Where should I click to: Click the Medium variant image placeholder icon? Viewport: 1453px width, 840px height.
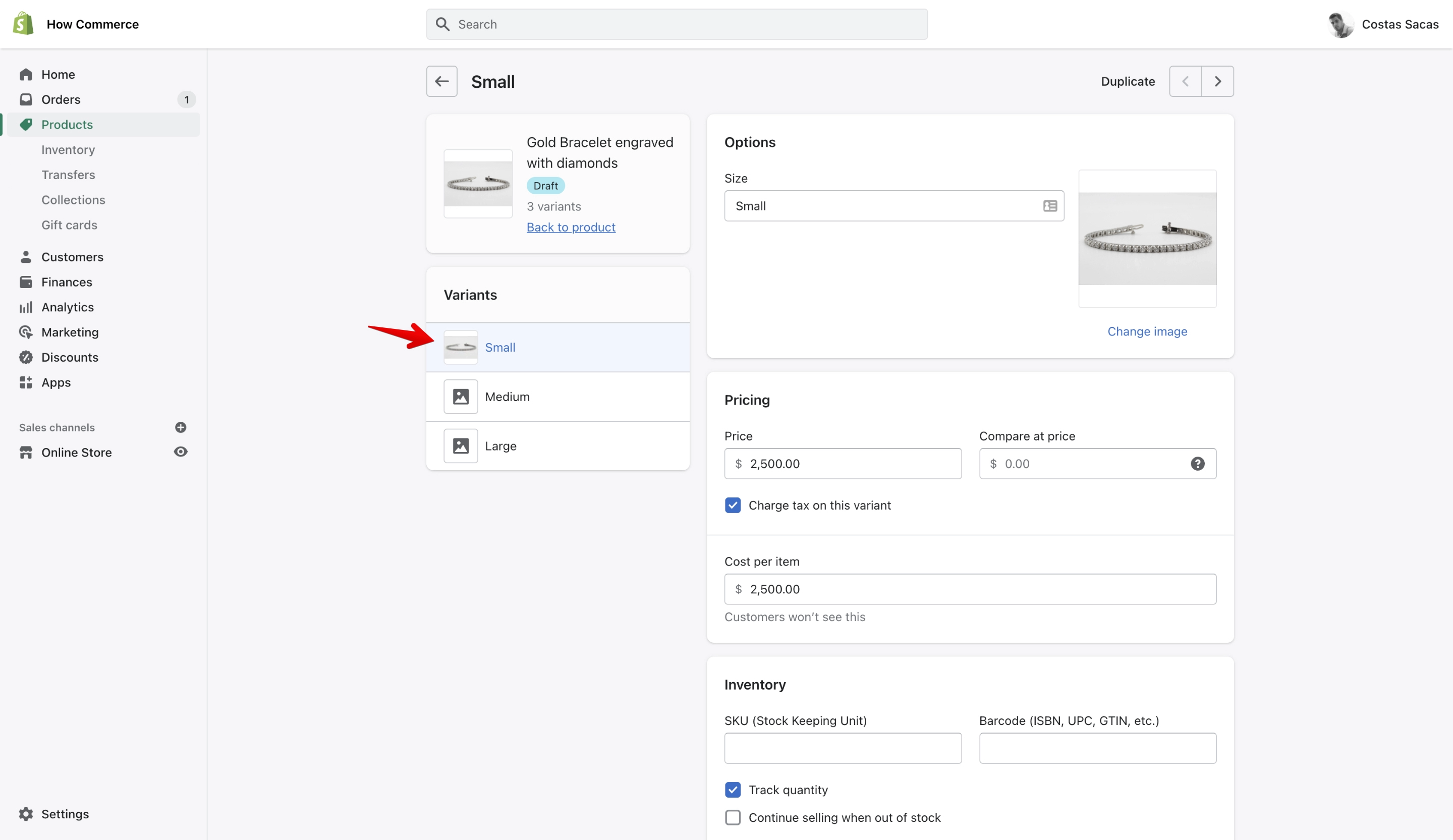[461, 397]
